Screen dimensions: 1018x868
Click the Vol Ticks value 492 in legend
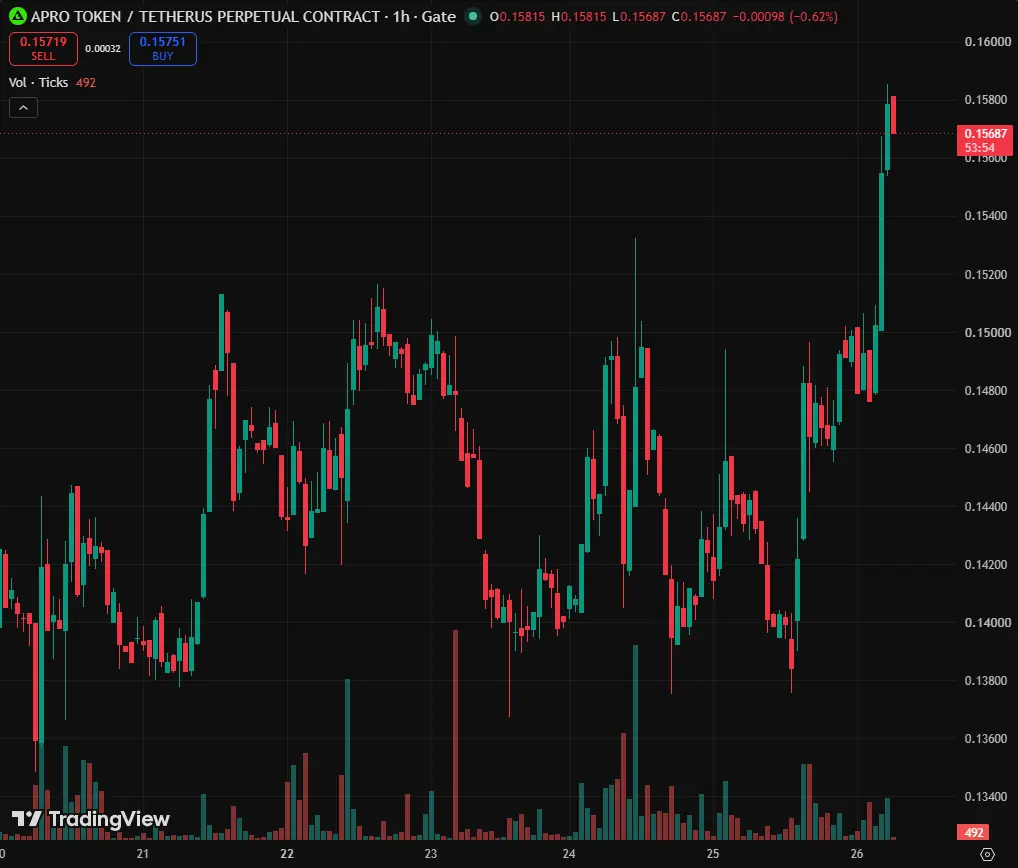(86, 82)
